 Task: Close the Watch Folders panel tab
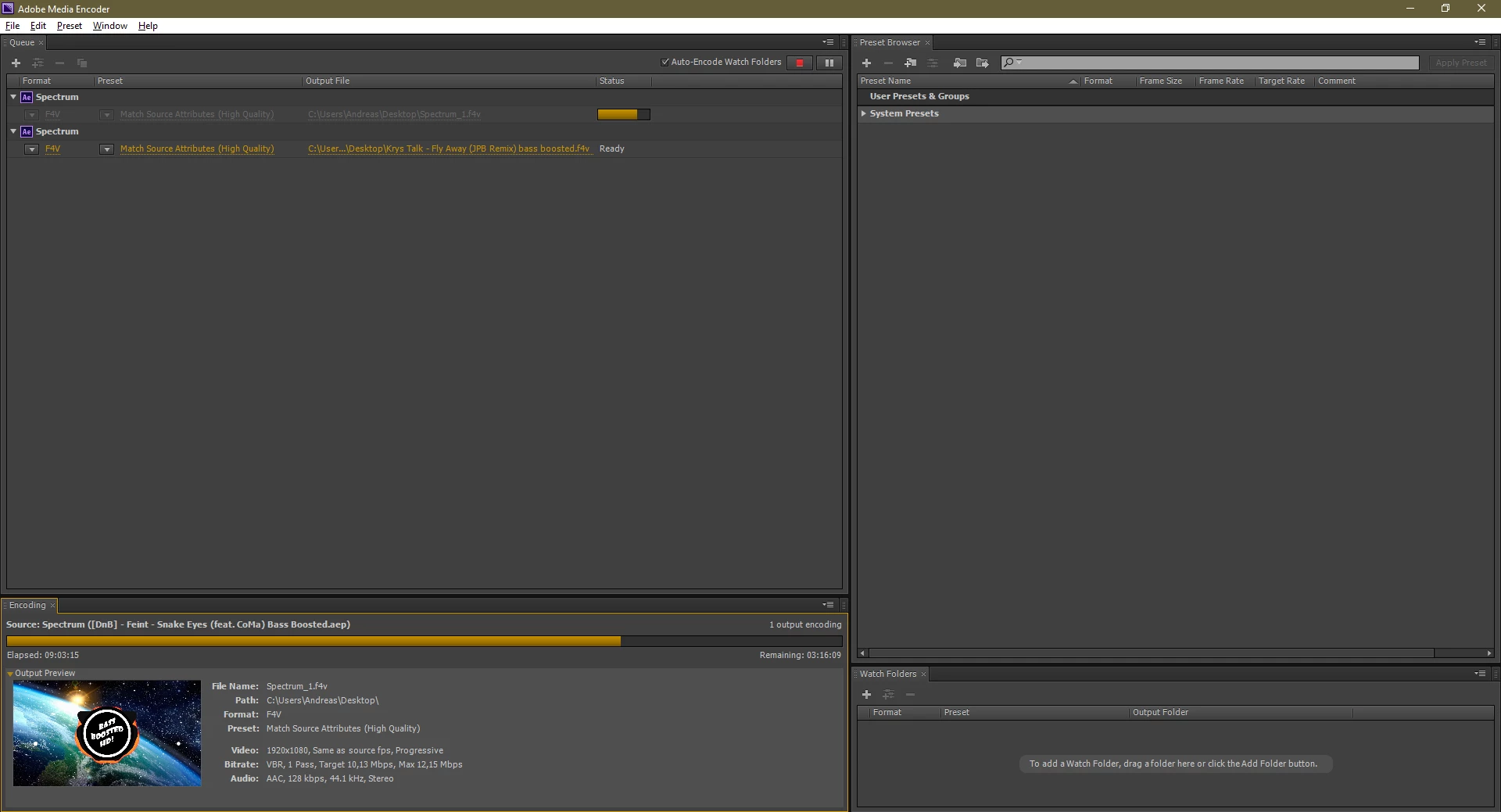(x=923, y=674)
